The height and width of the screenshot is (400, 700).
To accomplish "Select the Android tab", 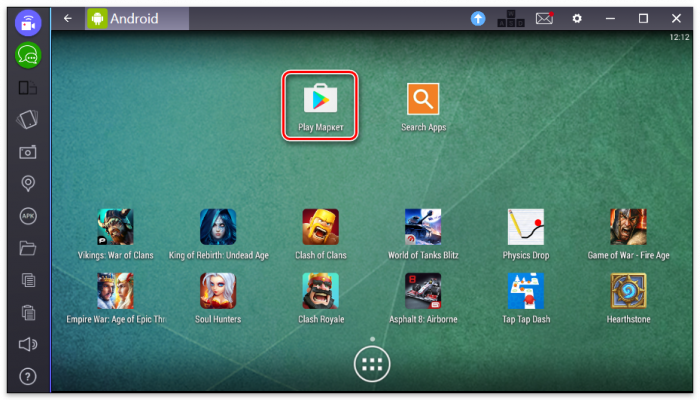I will coord(124,18).
